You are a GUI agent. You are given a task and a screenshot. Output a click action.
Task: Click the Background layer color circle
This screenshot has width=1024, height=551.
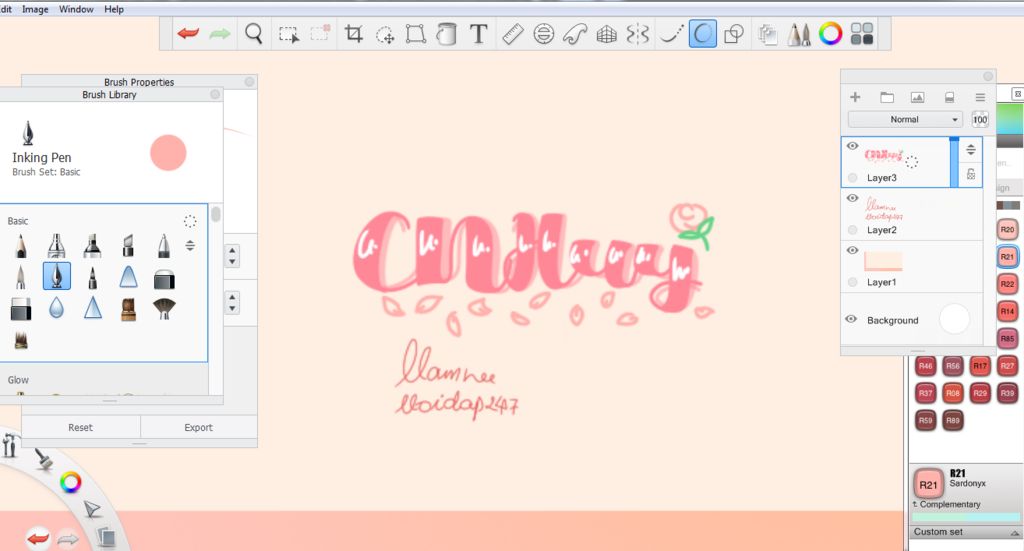tap(954, 320)
